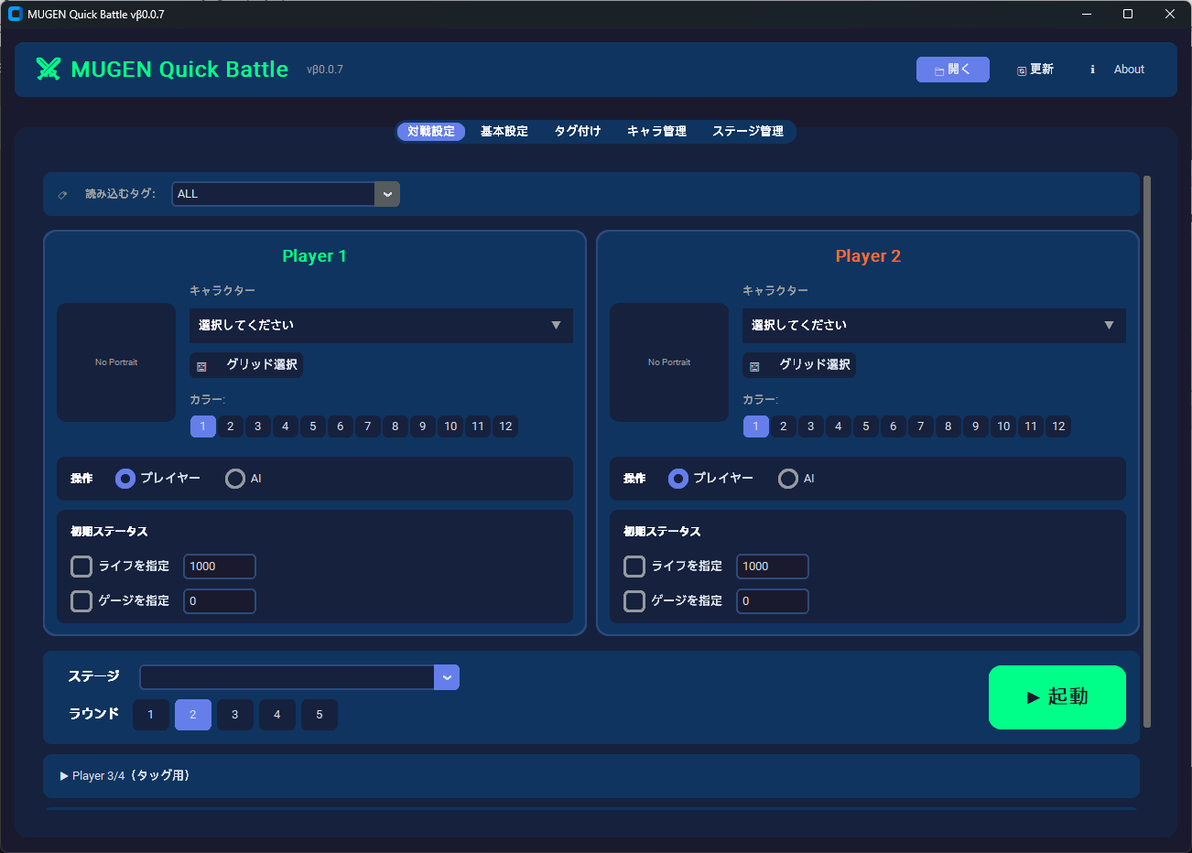Switch to ステージ管理 tab

click(748, 132)
